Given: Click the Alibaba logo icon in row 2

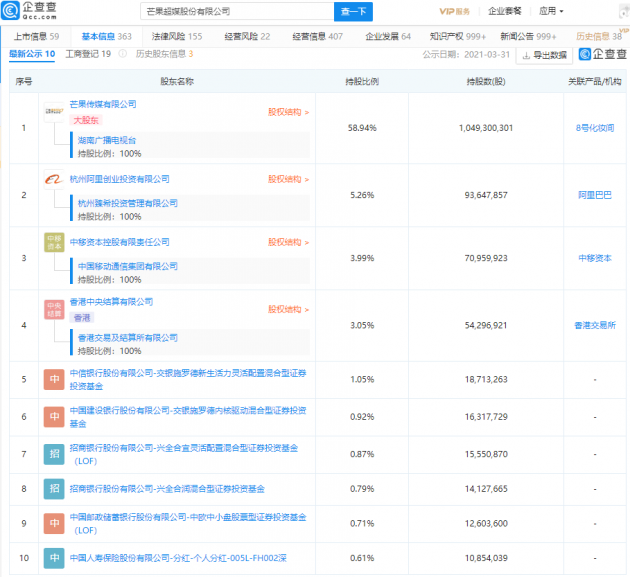Looking at the screenshot, I should pyautogui.click(x=53, y=179).
